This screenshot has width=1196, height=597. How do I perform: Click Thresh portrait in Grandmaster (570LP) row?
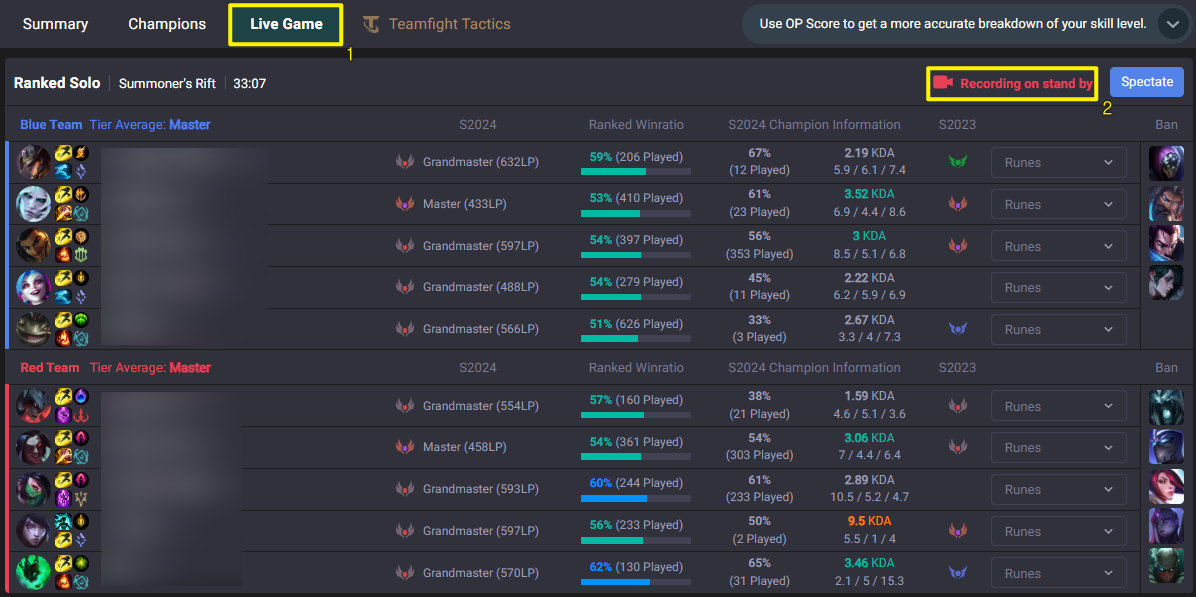point(34,573)
